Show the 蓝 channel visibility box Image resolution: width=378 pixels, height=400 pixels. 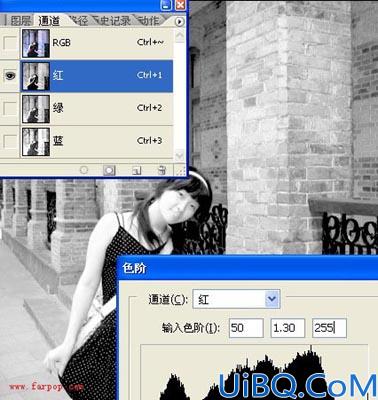pyautogui.click(x=10, y=141)
